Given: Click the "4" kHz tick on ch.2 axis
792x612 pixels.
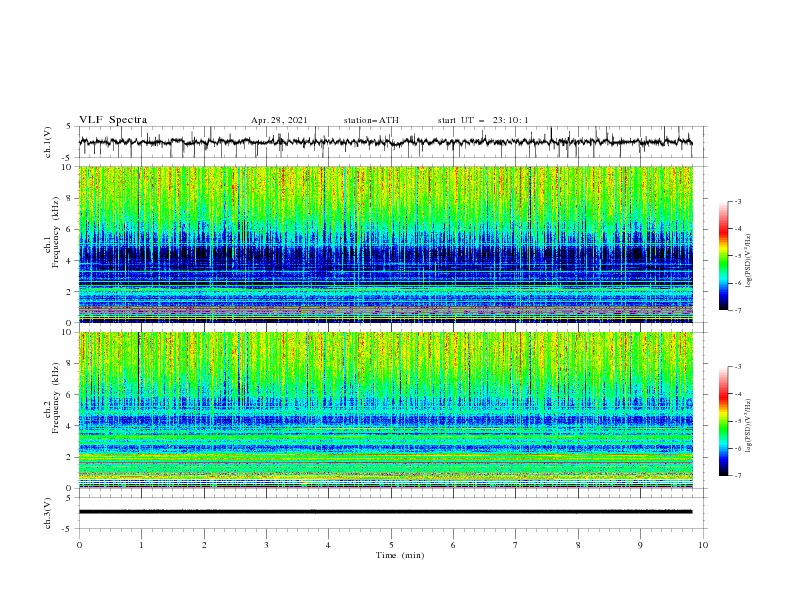Looking at the screenshot, I should coord(70,426).
